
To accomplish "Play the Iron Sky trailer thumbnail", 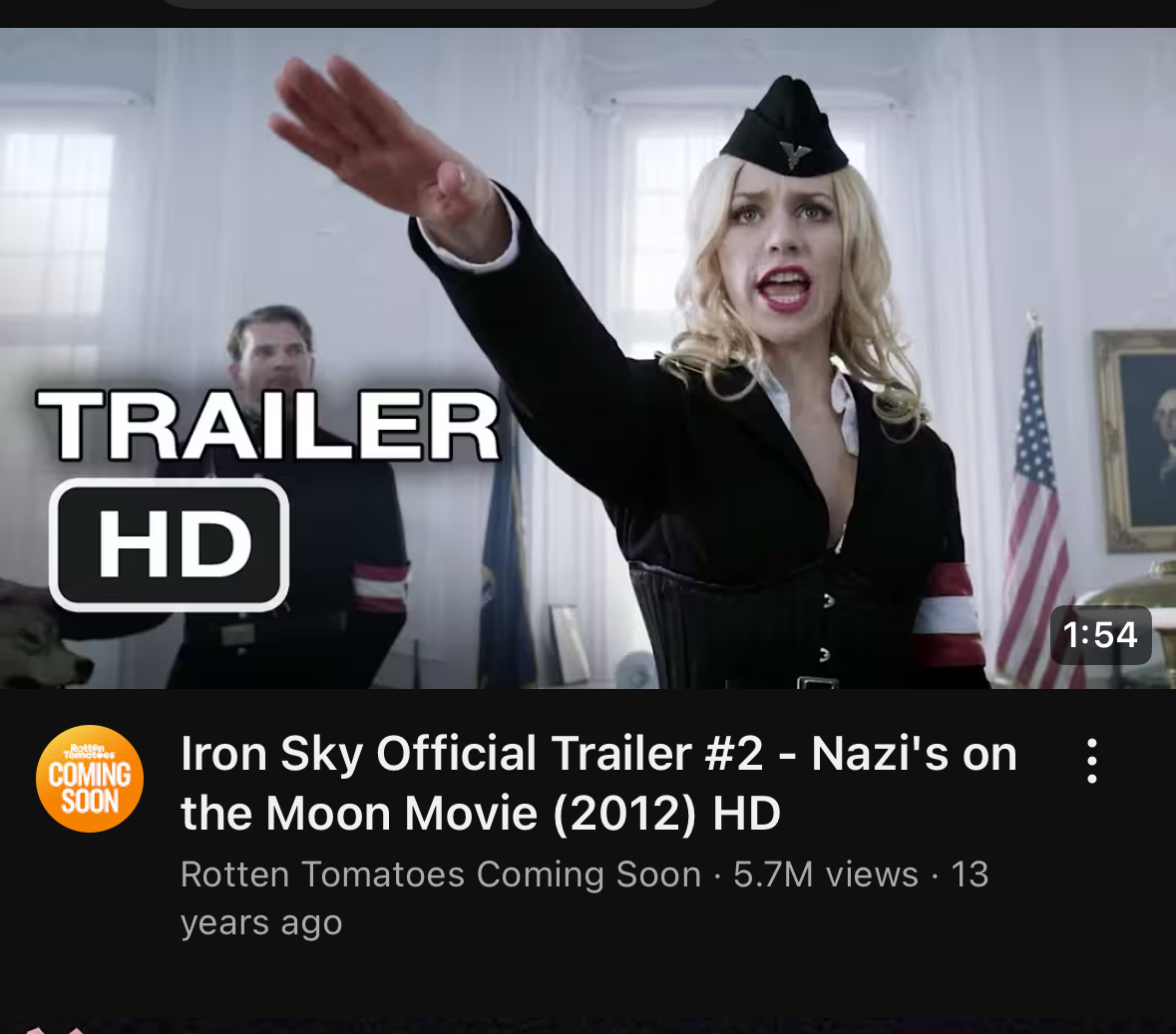I will (588, 358).
